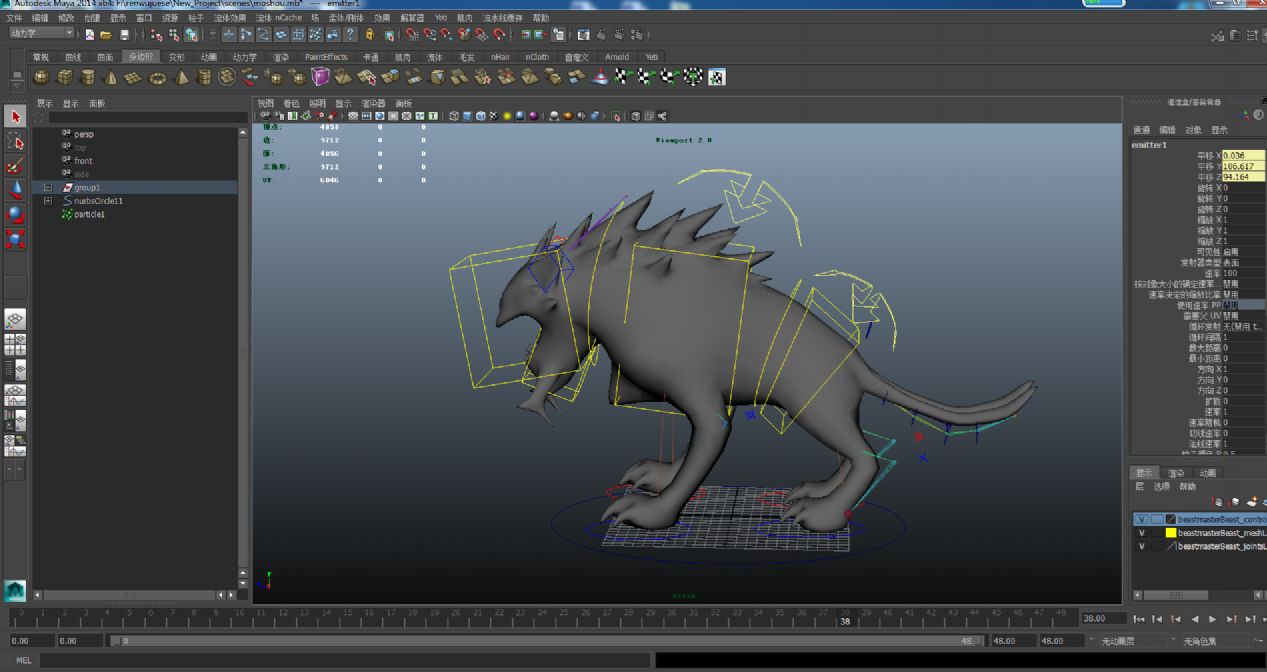
Task: Open the Maya home icon in toolbox
Action: pyautogui.click(x=15, y=591)
